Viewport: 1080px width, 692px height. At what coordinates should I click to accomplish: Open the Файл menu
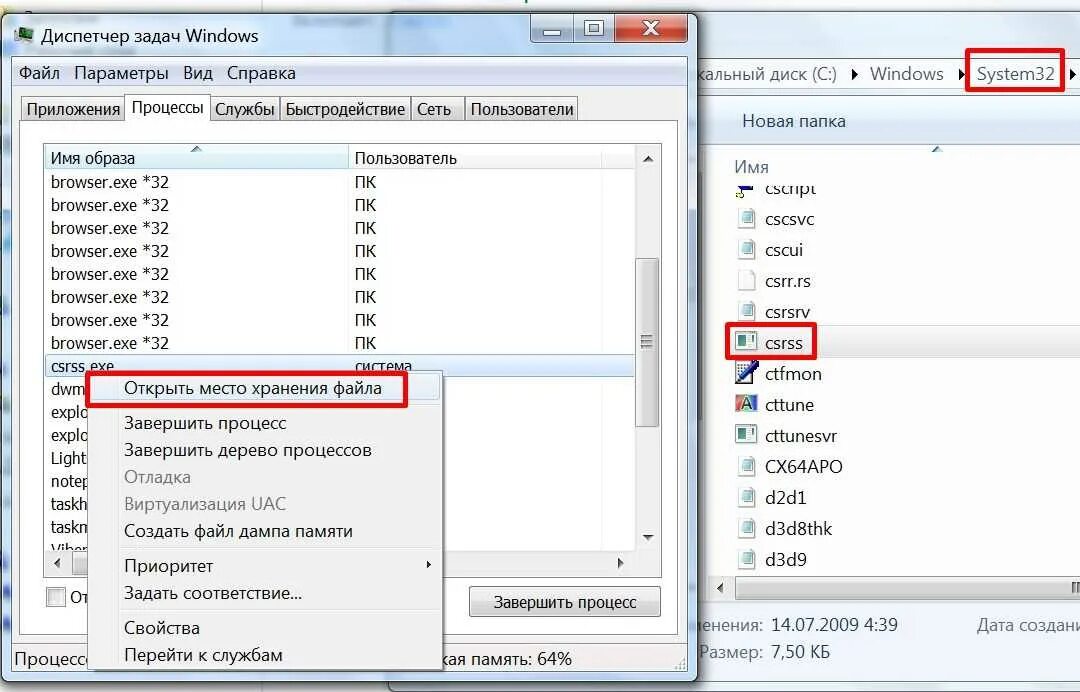click(x=39, y=73)
